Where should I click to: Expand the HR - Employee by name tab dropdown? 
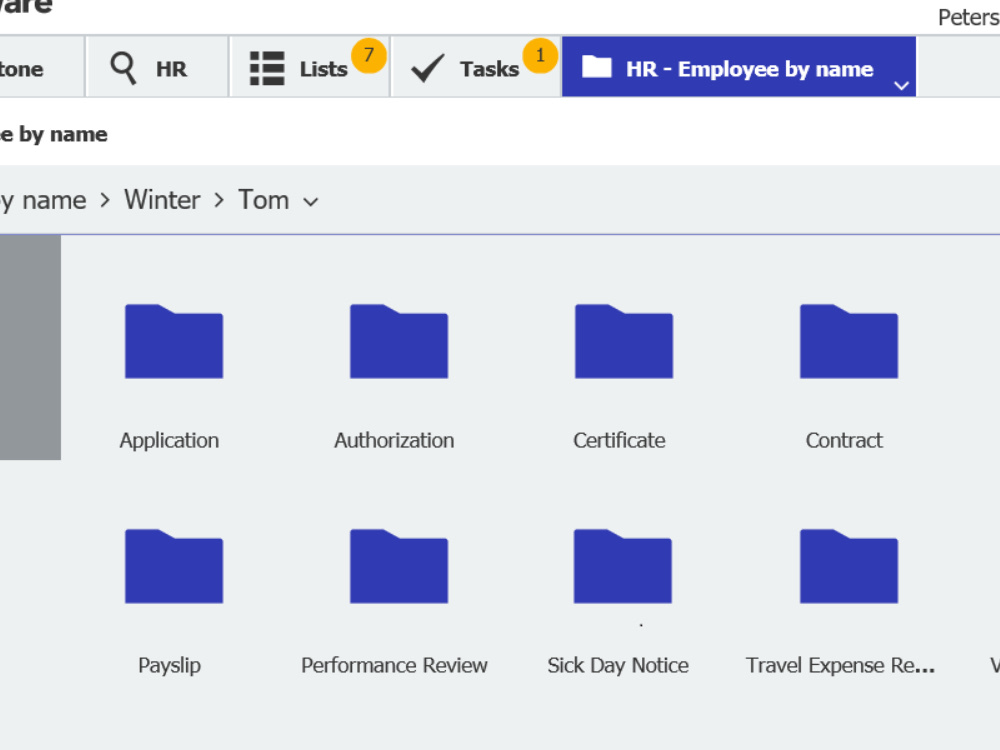pyautogui.click(x=901, y=85)
